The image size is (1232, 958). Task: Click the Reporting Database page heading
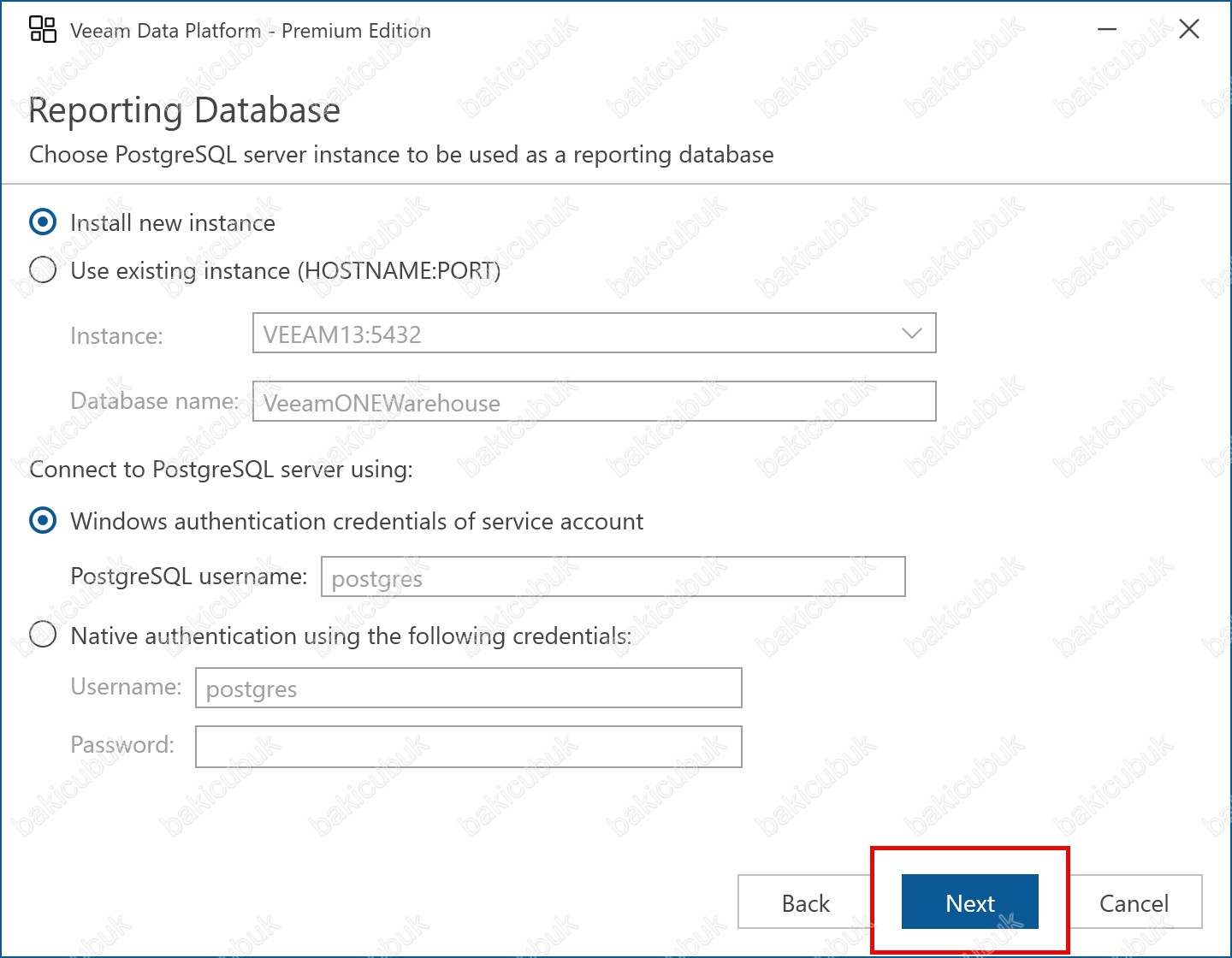[x=185, y=110]
